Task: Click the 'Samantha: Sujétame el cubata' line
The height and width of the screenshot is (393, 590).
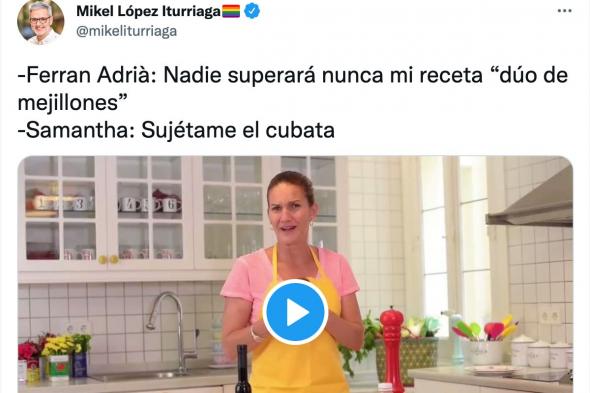Action: pyautogui.click(x=176, y=130)
